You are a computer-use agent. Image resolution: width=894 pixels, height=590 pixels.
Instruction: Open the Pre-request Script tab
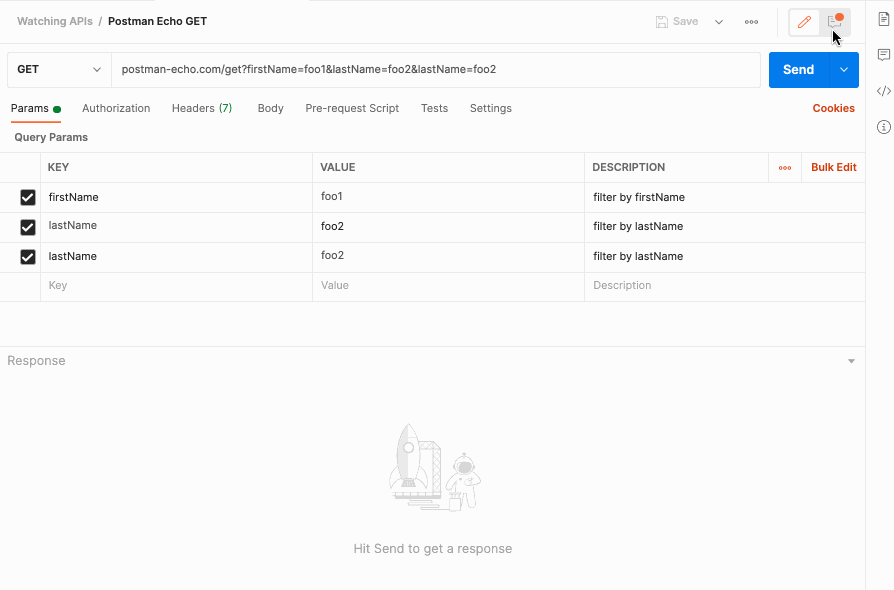(x=350, y=108)
